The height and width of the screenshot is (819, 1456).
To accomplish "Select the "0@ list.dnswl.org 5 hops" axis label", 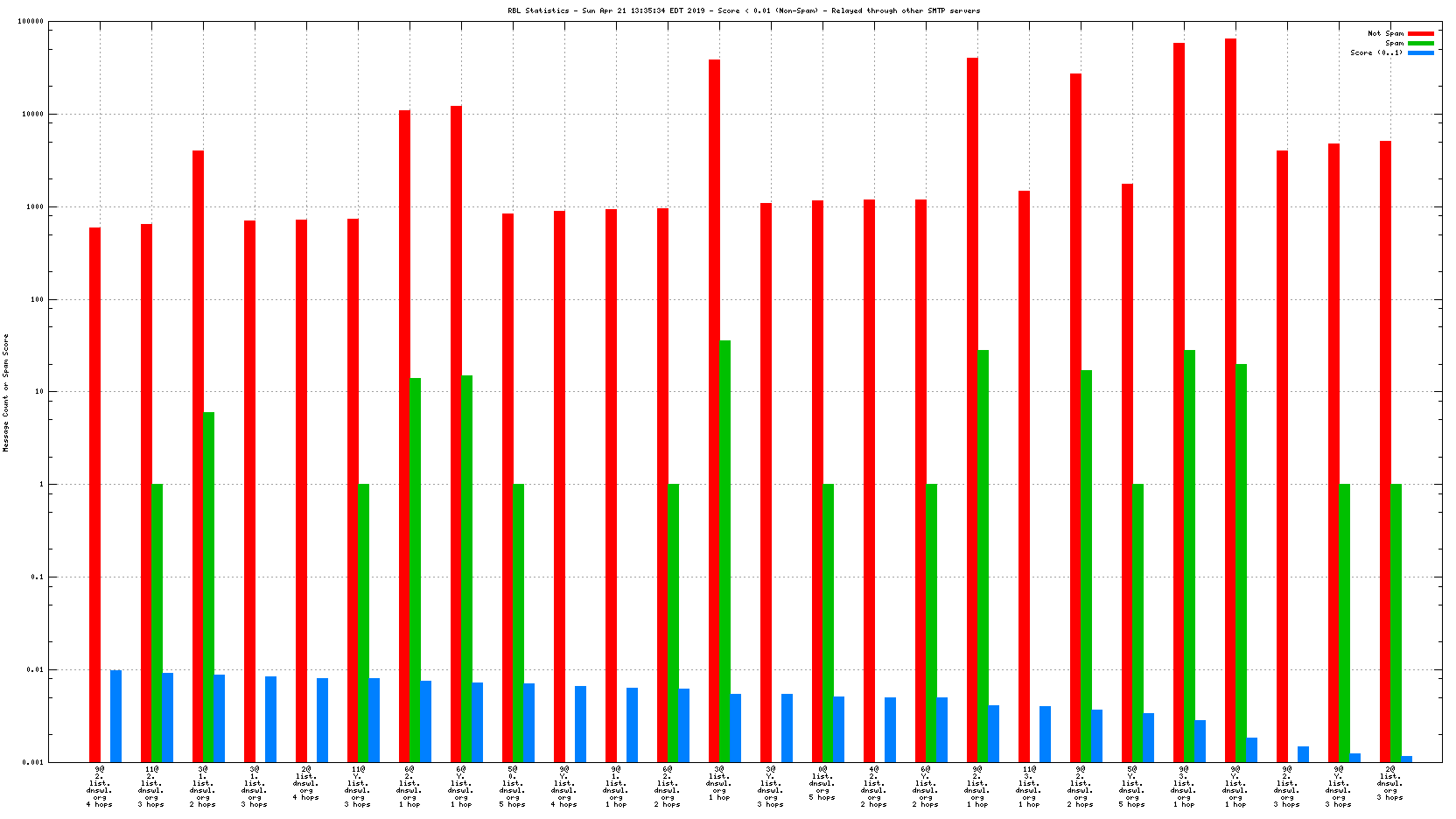I will 822,783.
